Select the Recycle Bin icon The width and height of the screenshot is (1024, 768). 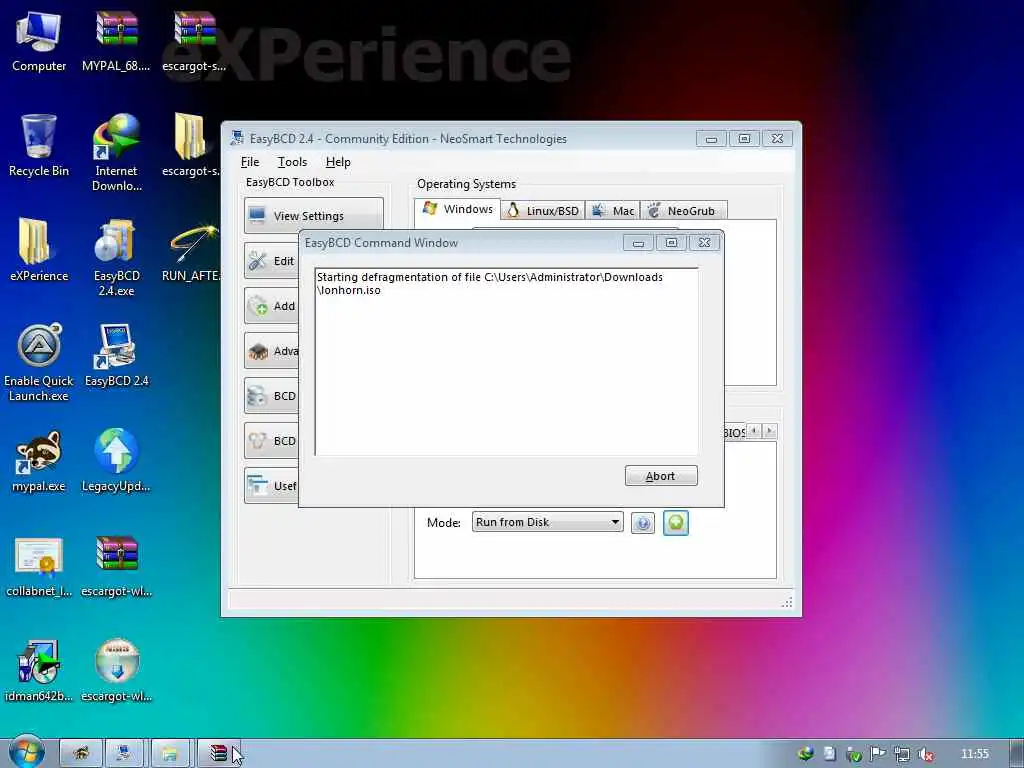tap(39, 145)
